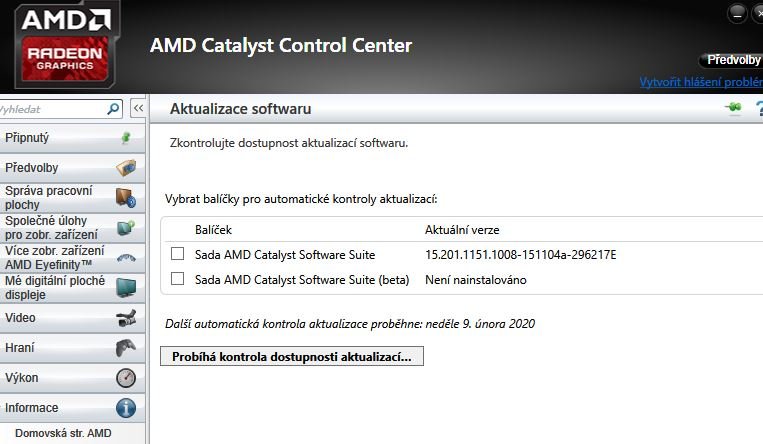Open the Vytvořit hlášení problému link

point(701,82)
